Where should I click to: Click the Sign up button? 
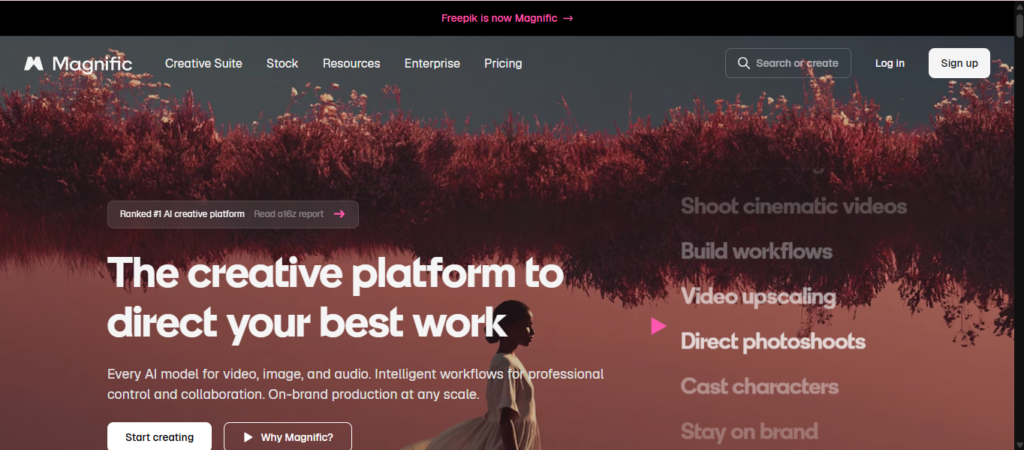pyautogui.click(x=959, y=63)
